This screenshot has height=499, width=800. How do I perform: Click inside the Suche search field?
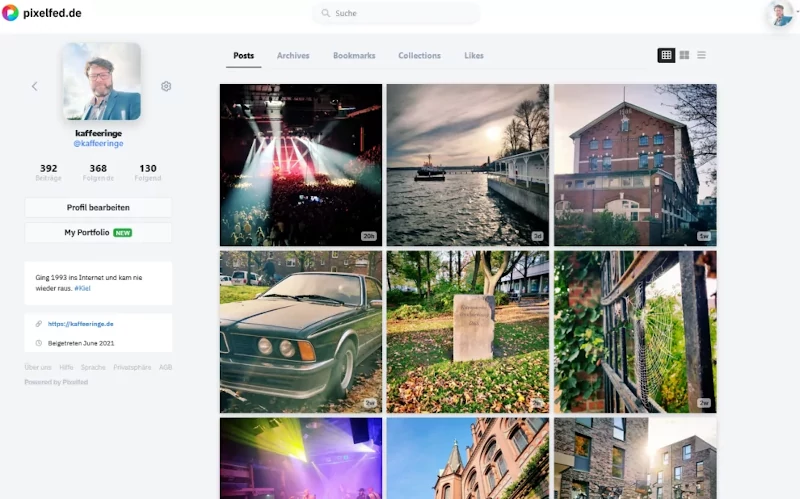coord(396,13)
